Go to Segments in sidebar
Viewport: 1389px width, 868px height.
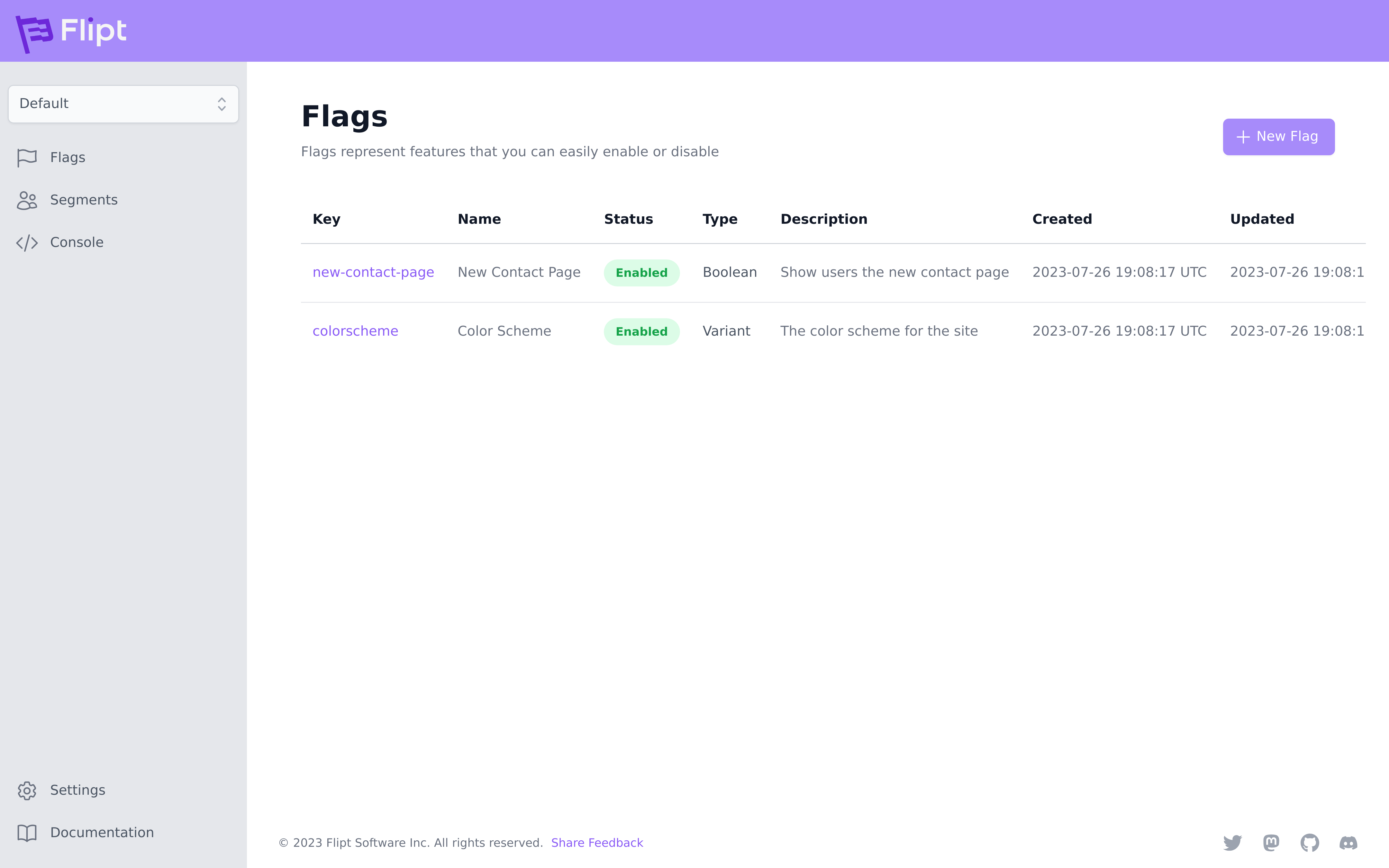point(84,200)
